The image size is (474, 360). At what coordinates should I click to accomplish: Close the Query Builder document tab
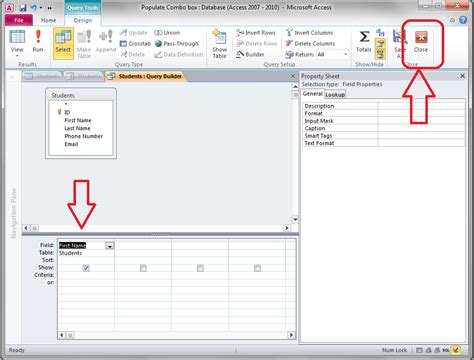pyautogui.click(x=293, y=76)
